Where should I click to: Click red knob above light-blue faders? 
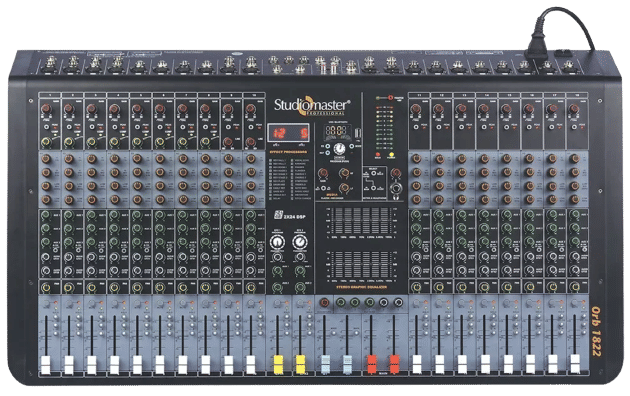324,303
